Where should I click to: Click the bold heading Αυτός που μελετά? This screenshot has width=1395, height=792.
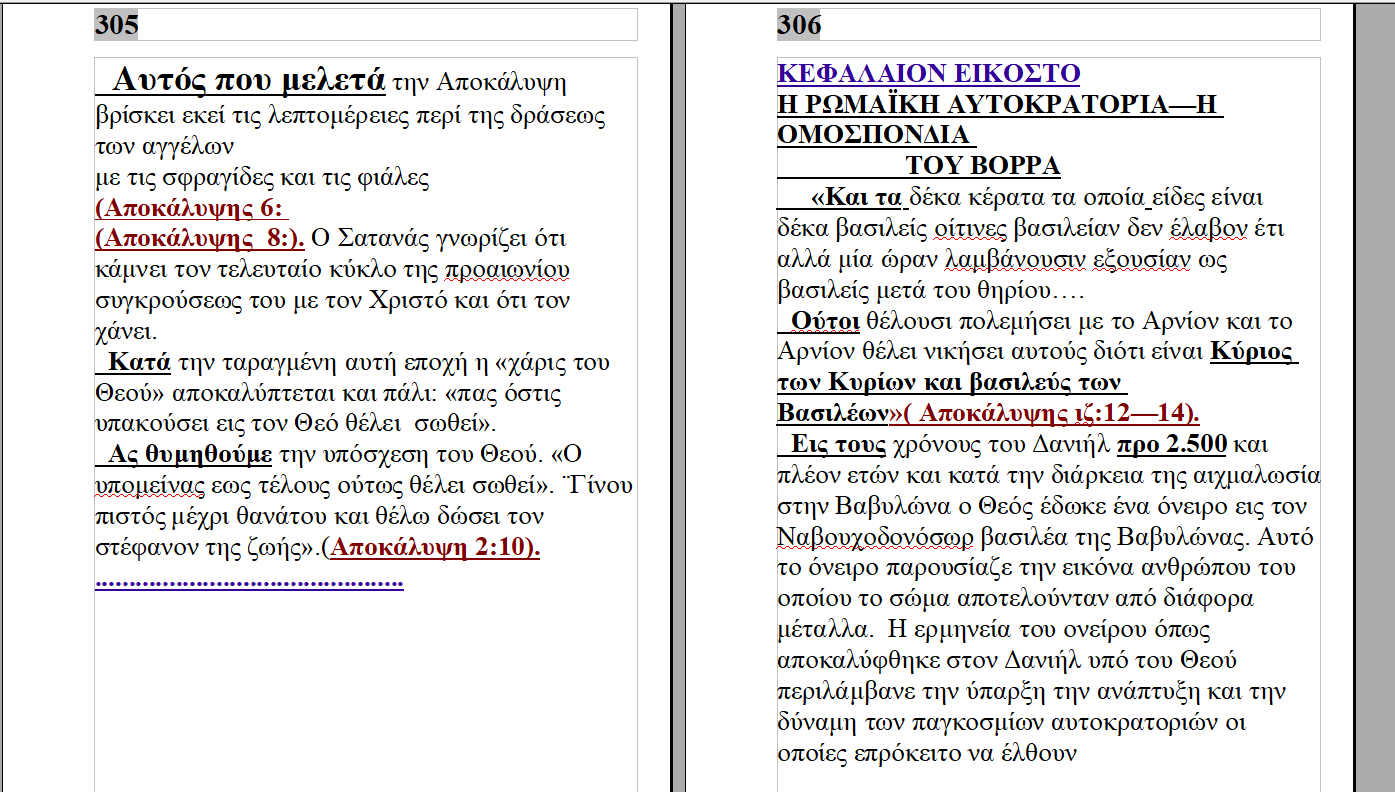pos(250,79)
